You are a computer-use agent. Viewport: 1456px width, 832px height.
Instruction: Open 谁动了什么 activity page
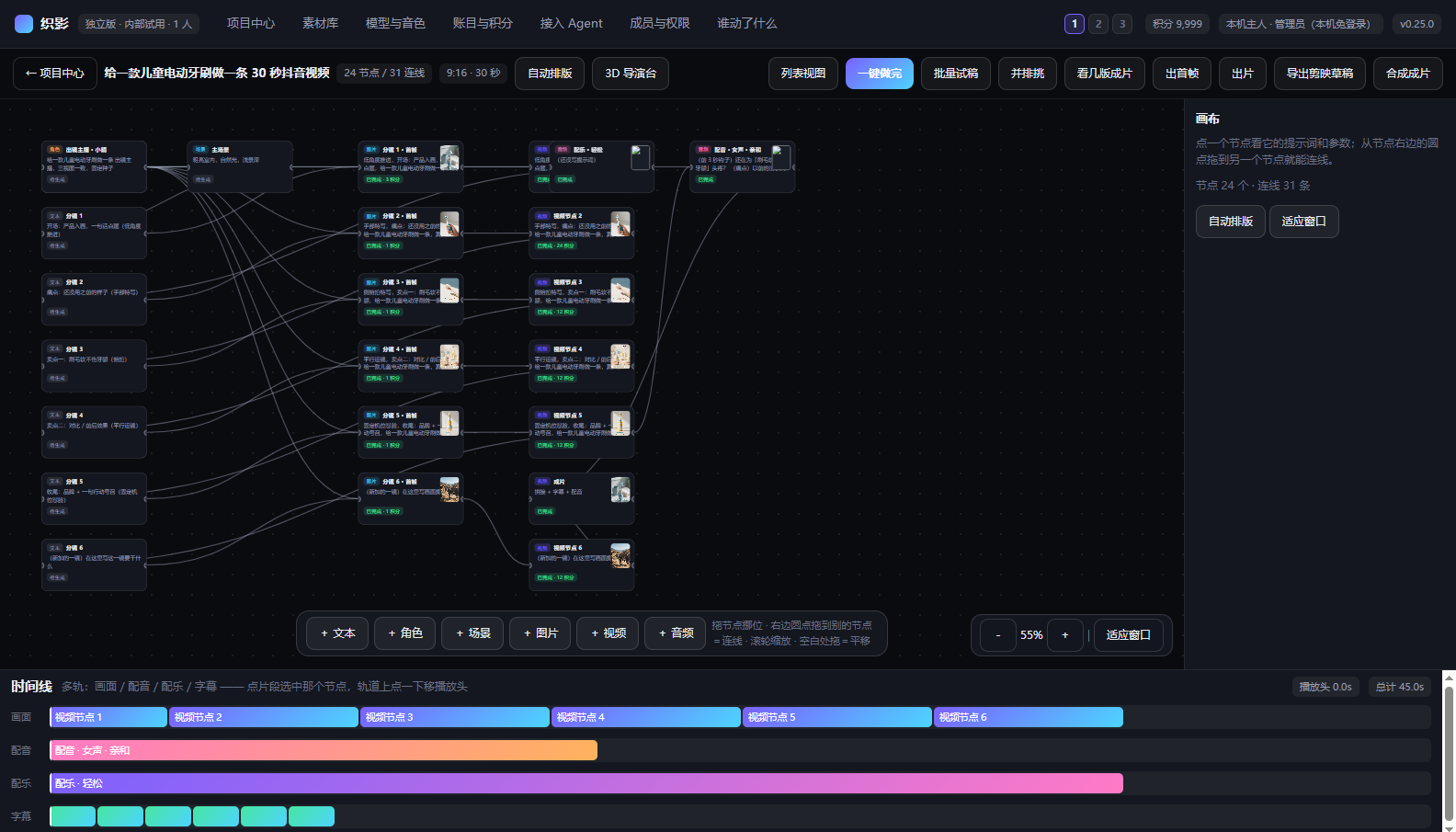(x=747, y=24)
